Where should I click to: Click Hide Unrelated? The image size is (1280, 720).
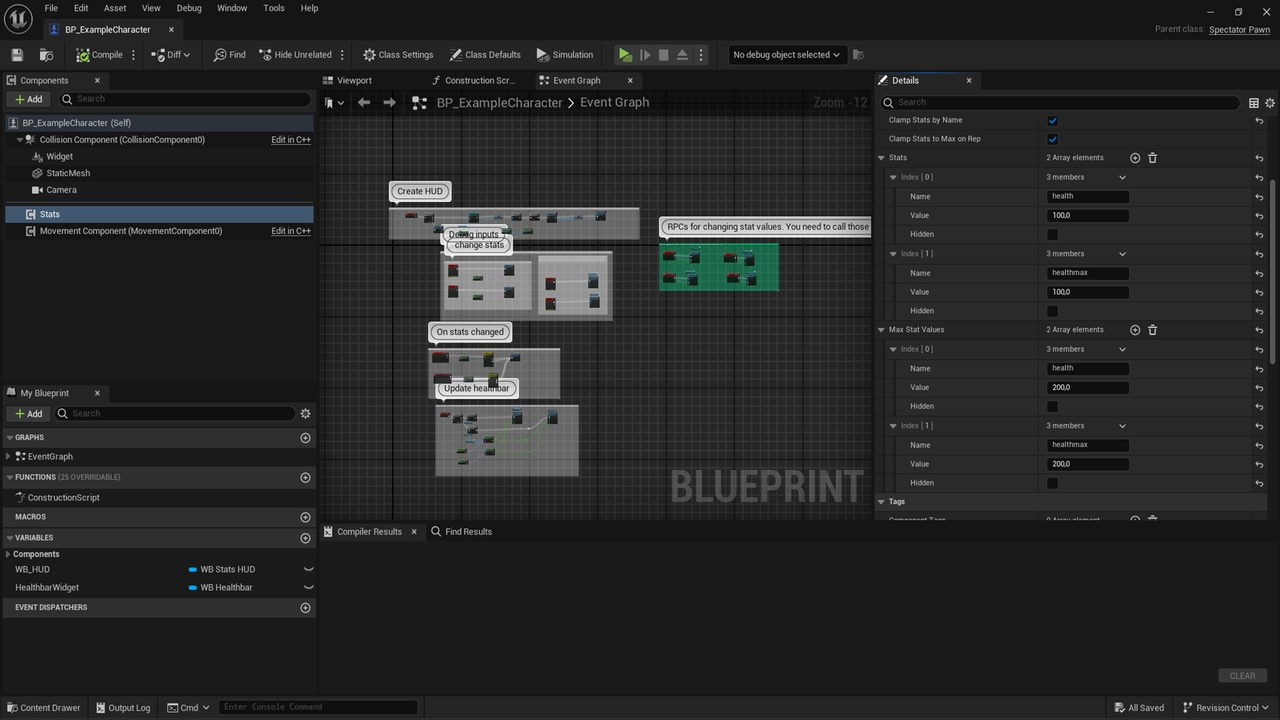pos(295,55)
